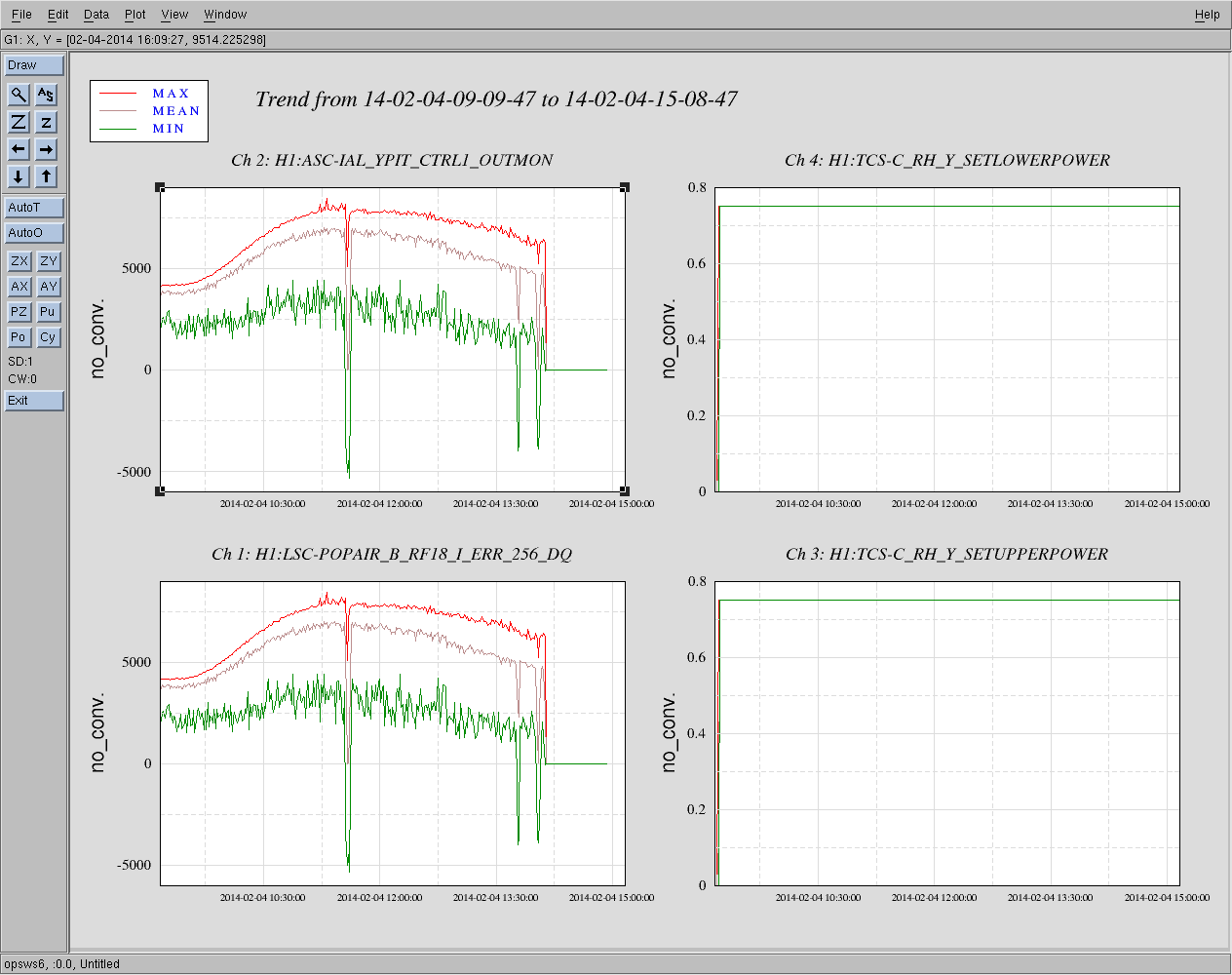Pan the graph right with the right arrow
Viewport: 1232px width, 975px height.
46,149
